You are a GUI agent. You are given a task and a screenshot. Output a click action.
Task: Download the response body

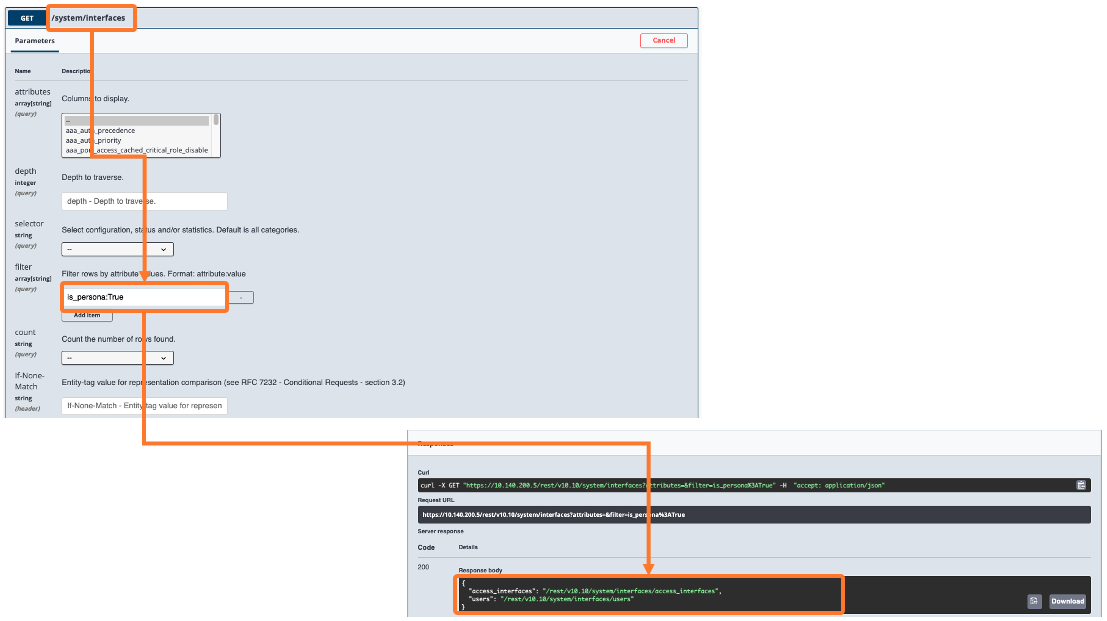coord(1067,601)
